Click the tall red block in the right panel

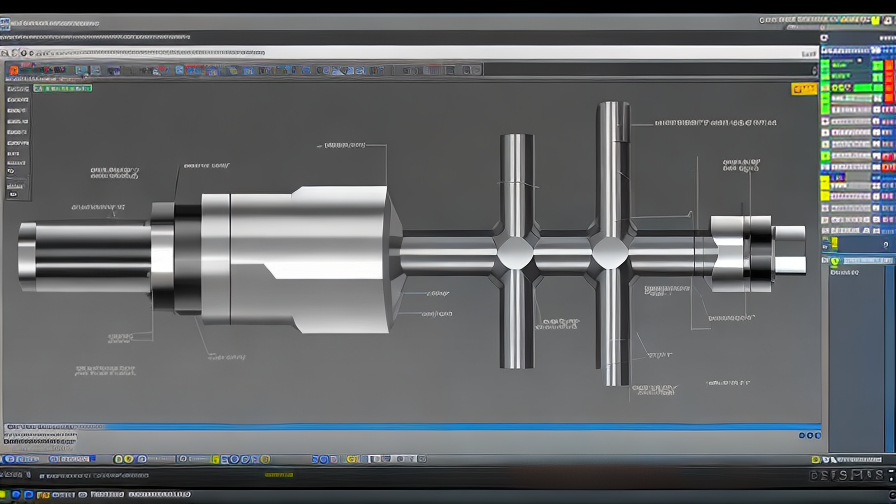click(x=889, y=82)
